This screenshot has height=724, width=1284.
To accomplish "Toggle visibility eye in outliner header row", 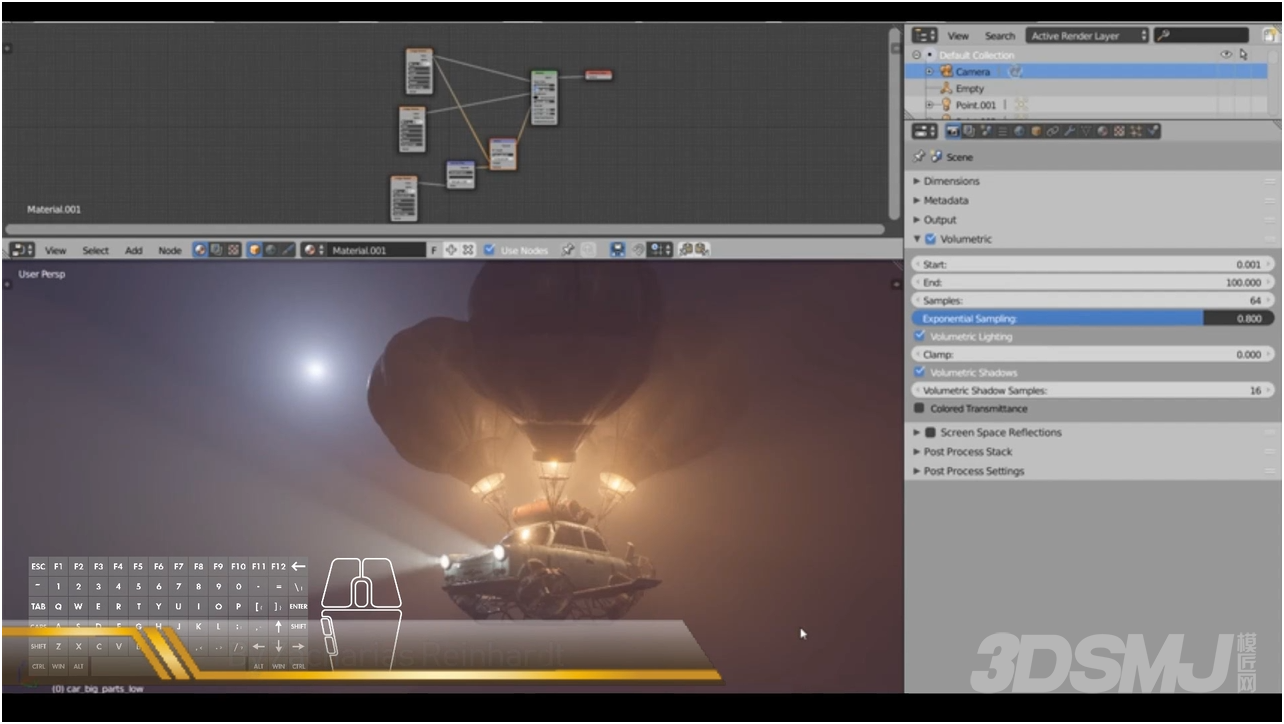I will point(1226,55).
